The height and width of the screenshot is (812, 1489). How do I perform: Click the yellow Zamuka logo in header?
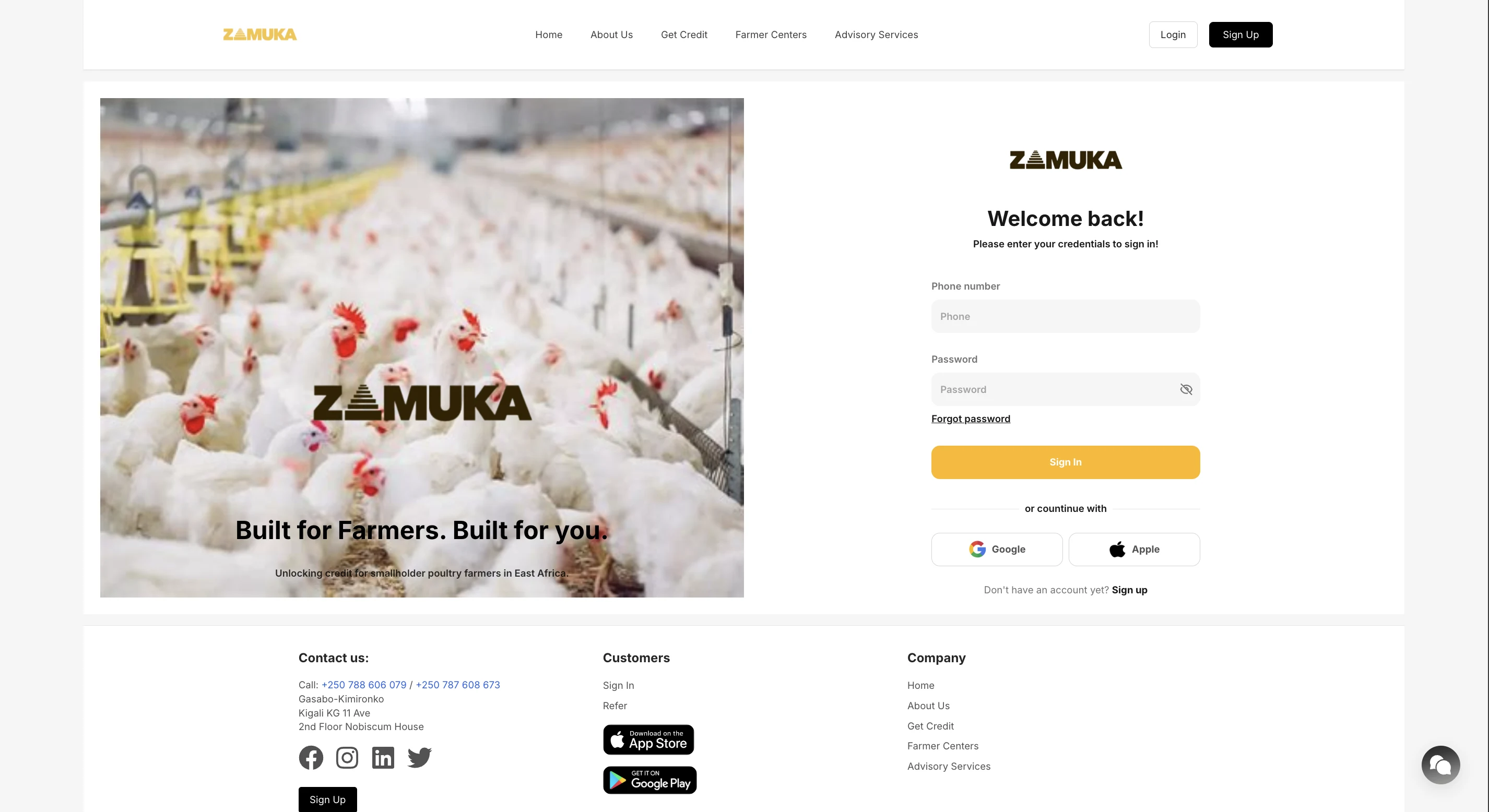click(x=260, y=34)
